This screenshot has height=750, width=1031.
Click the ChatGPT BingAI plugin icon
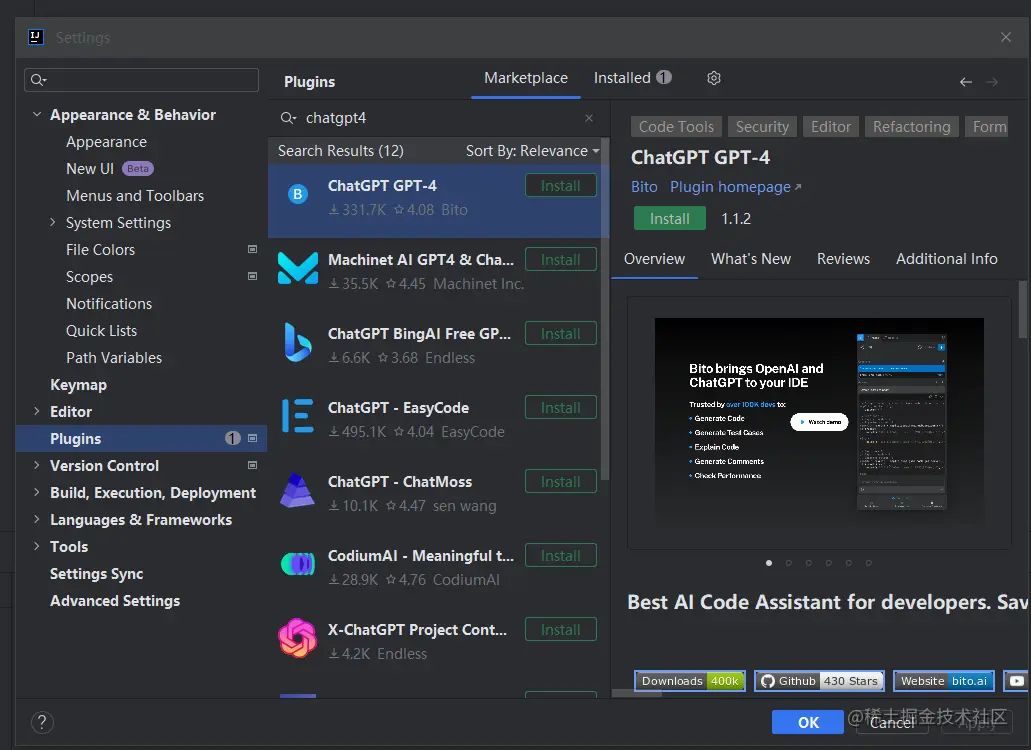click(298, 342)
